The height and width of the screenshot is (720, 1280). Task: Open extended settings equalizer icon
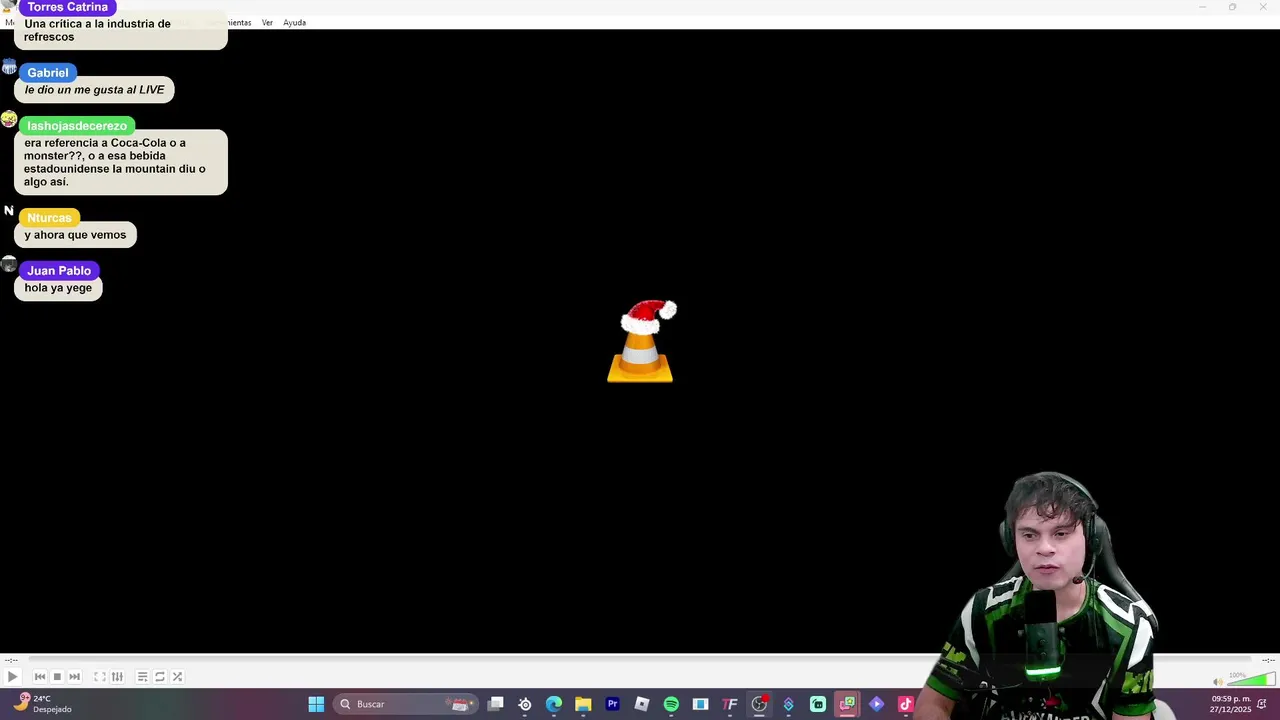click(x=117, y=677)
